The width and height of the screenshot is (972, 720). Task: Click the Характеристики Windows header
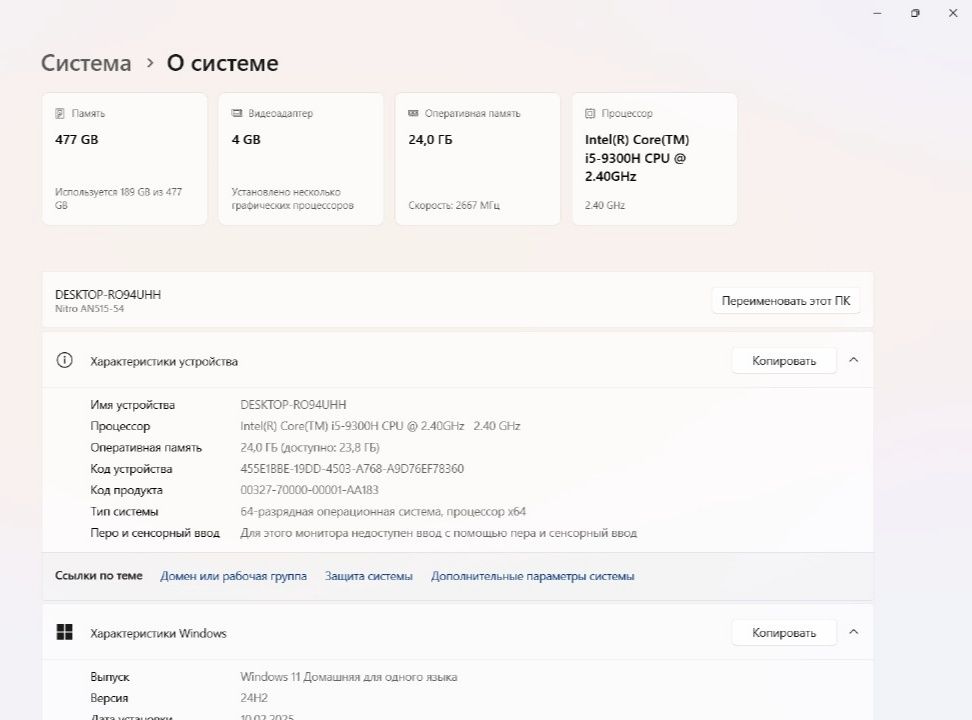pyautogui.click(x=457, y=633)
